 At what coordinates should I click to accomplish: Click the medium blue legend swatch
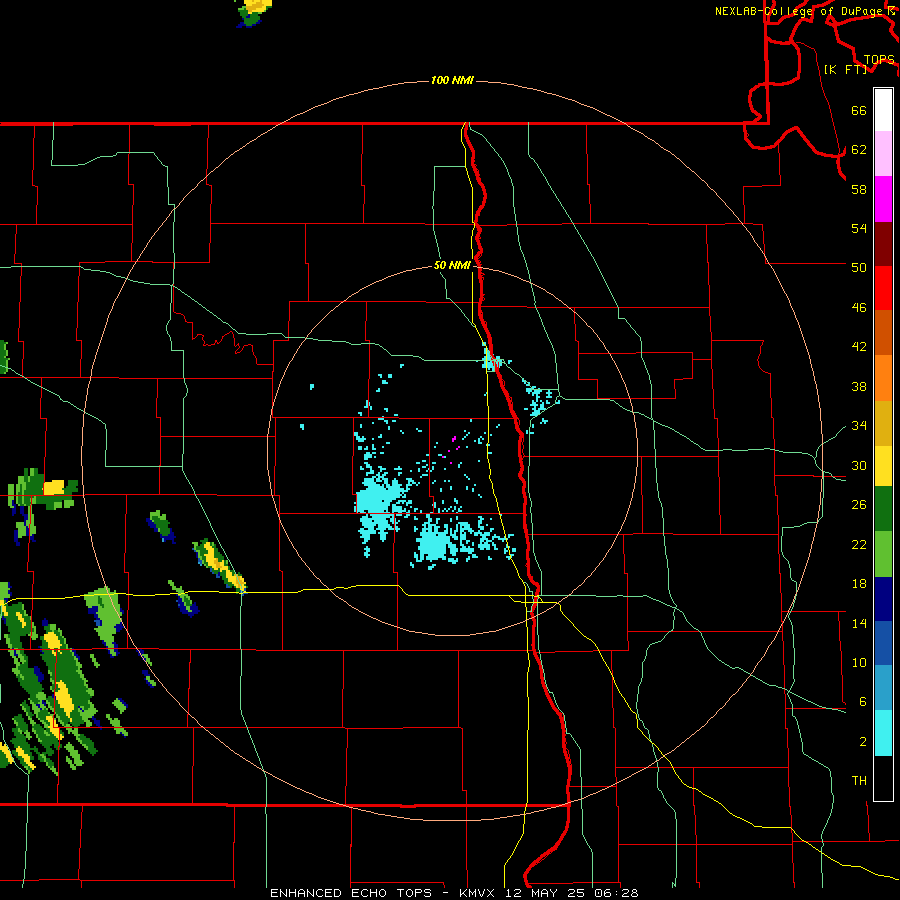pos(883,643)
